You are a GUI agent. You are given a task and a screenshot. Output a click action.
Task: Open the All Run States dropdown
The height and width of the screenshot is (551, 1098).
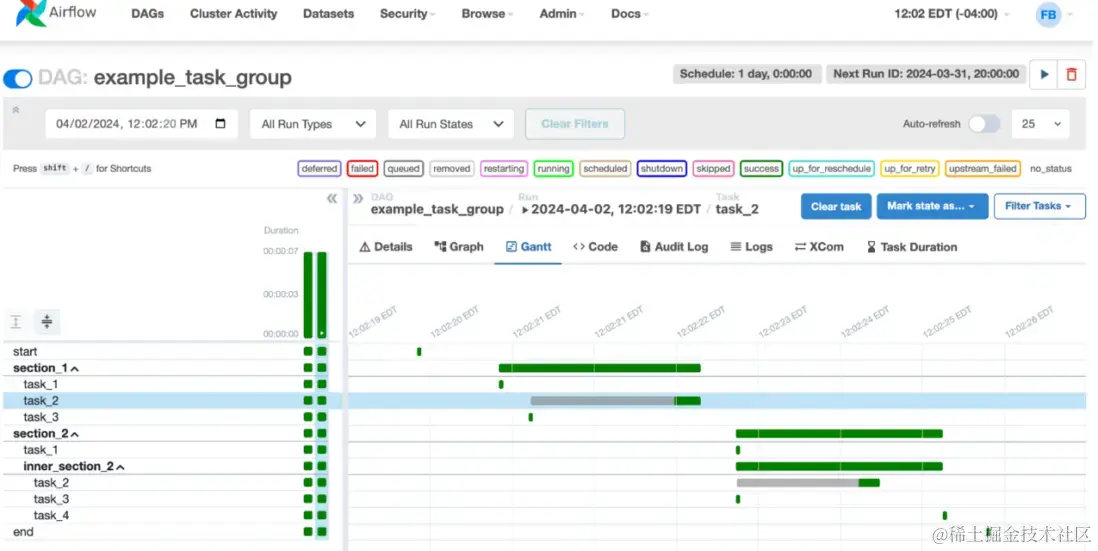pyautogui.click(x=451, y=124)
